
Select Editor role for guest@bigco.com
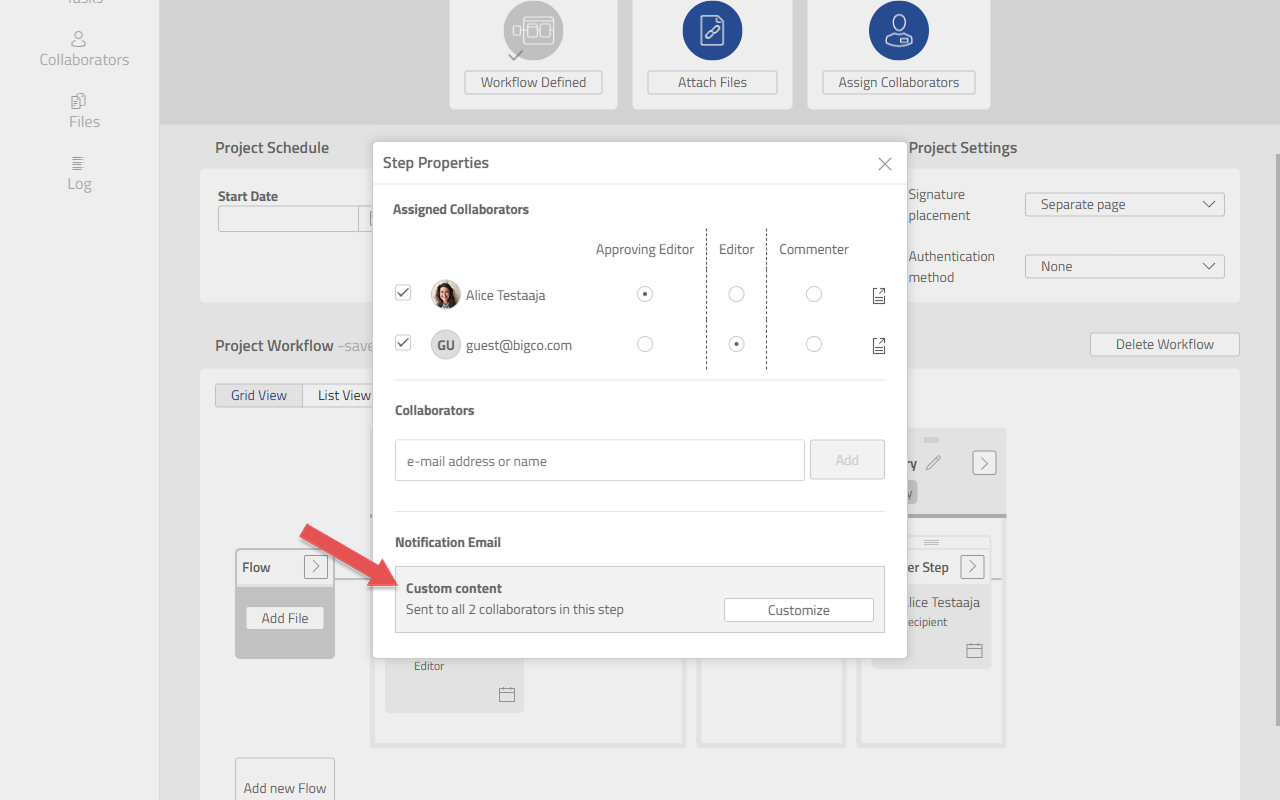736,344
